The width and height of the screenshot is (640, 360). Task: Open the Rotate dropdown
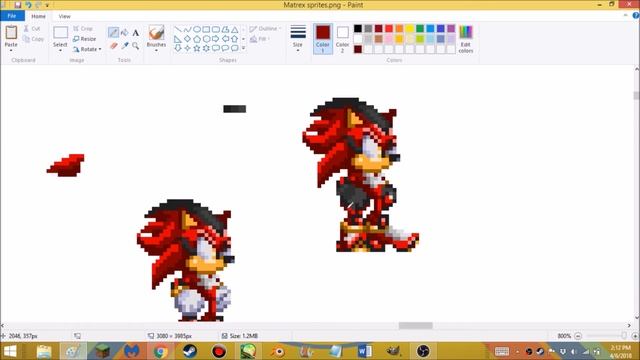tap(87, 49)
